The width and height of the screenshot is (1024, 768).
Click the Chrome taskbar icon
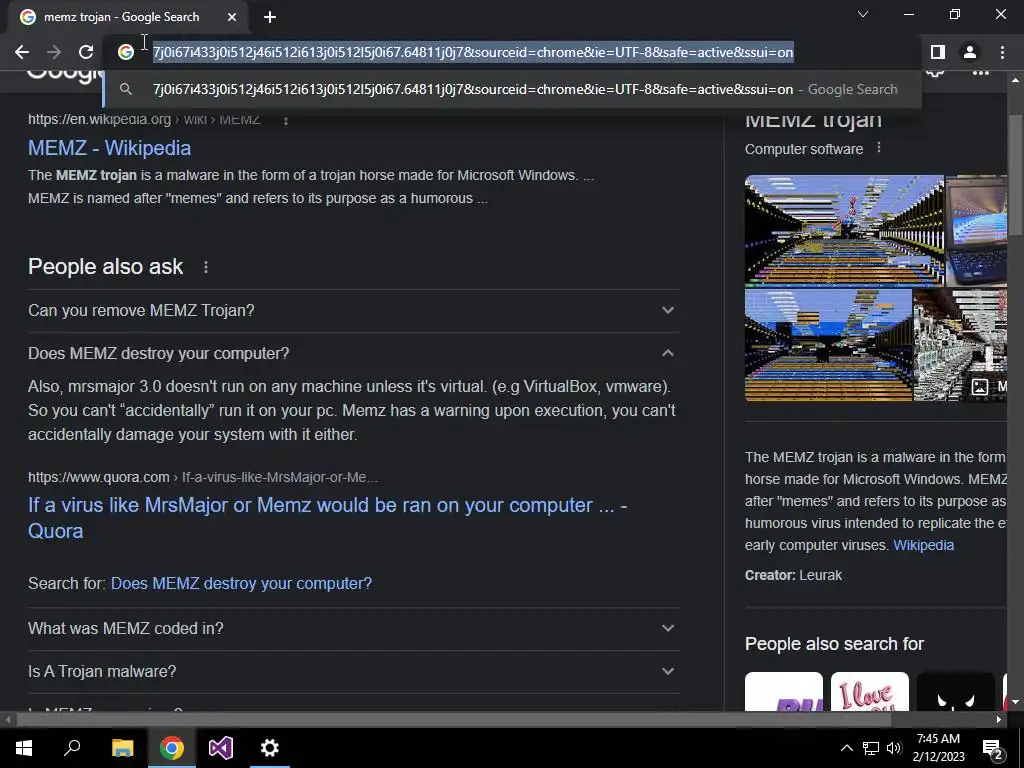(172, 748)
